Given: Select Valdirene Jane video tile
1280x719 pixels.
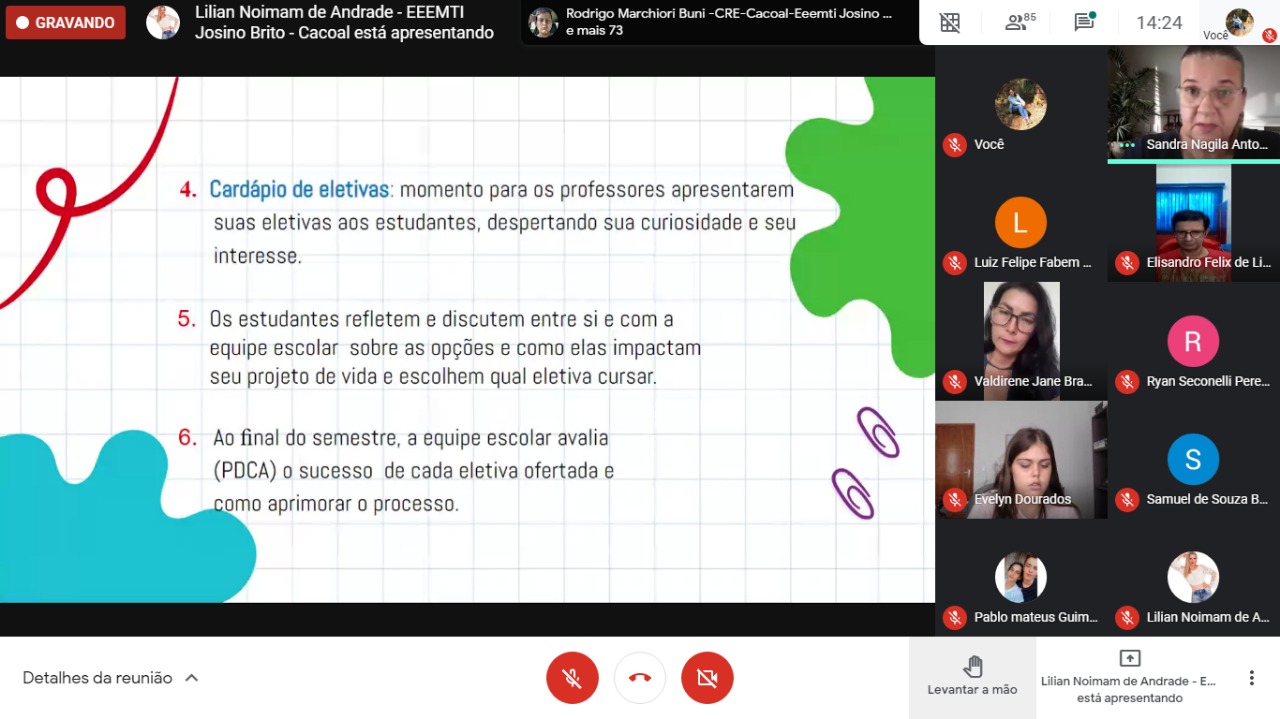Looking at the screenshot, I should [1021, 341].
